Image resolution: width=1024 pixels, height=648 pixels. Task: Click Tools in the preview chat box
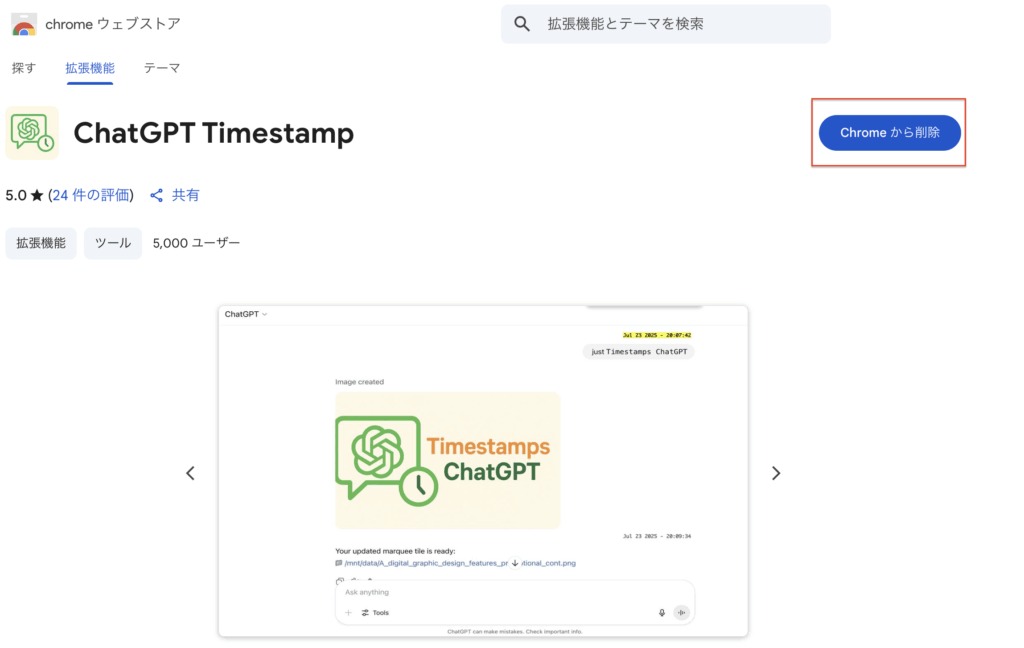pyautogui.click(x=375, y=612)
